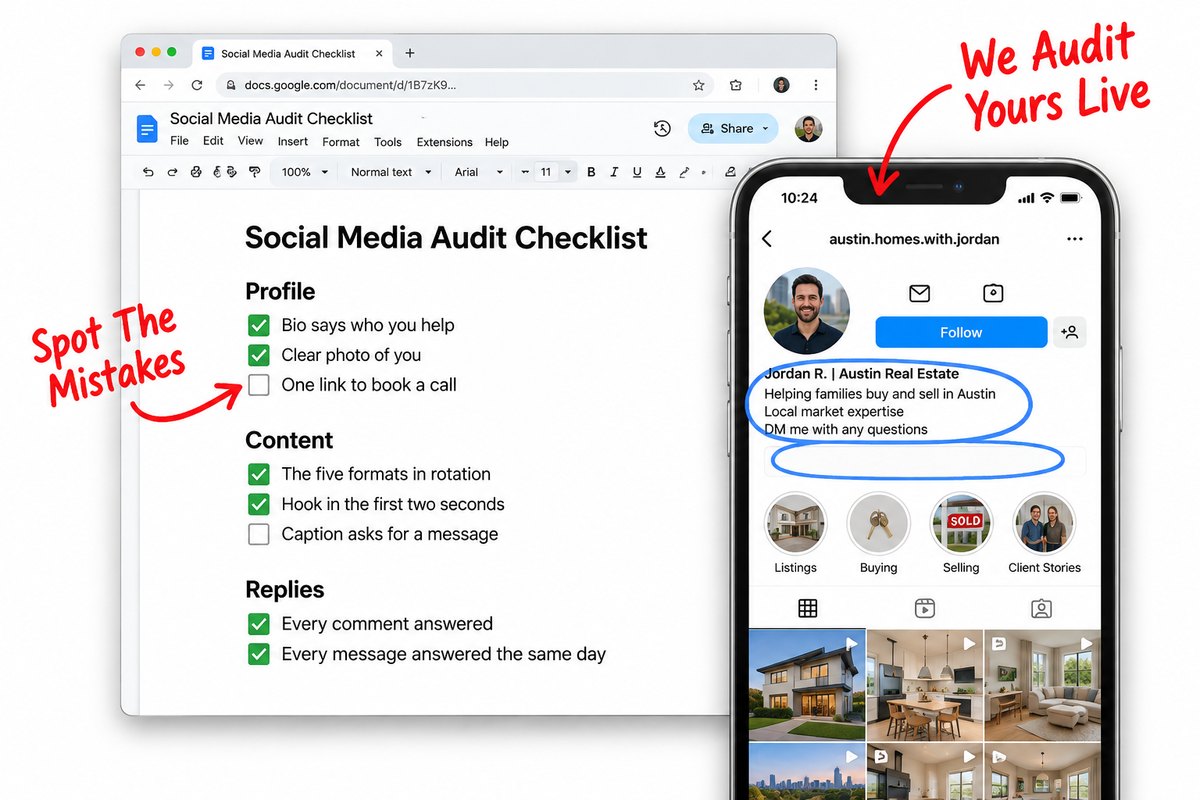Uncheck 'Bio says who you help'
1200x800 pixels.
pyautogui.click(x=258, y=325)
